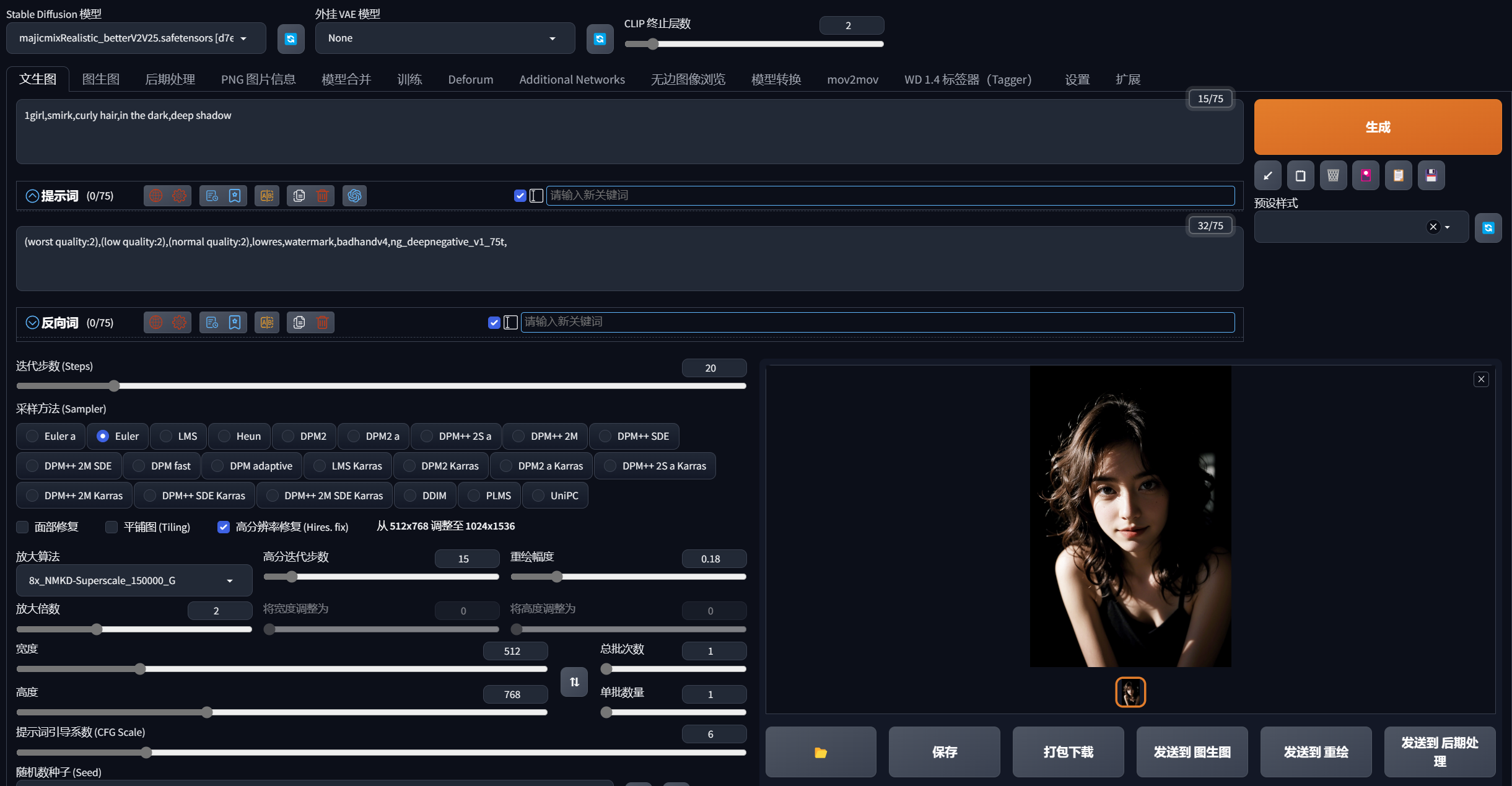Click the pink image card icon under 生成

[1366, 176]
